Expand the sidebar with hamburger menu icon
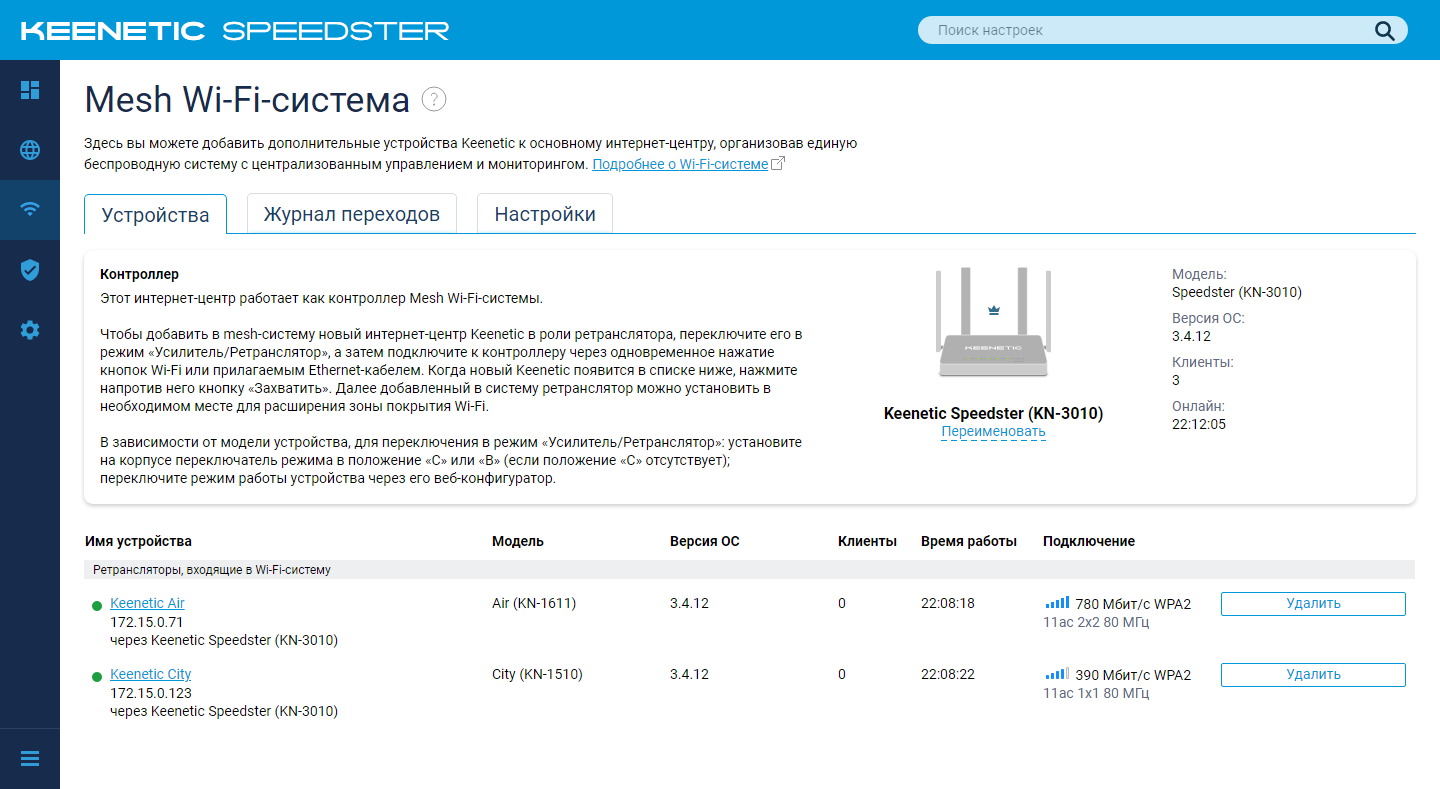Viewport: 1440px width, 789px height. pyautogui.click(x=30, y=759)
